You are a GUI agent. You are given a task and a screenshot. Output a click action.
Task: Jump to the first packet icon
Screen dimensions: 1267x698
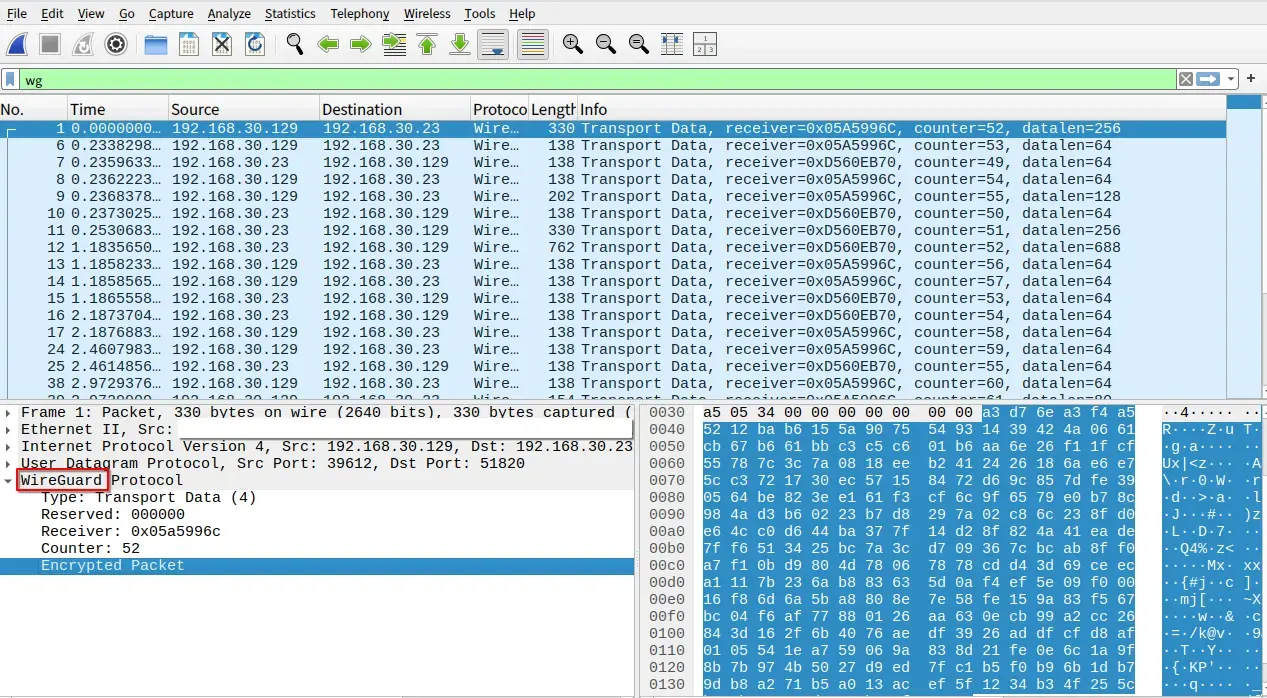point(427,44)
